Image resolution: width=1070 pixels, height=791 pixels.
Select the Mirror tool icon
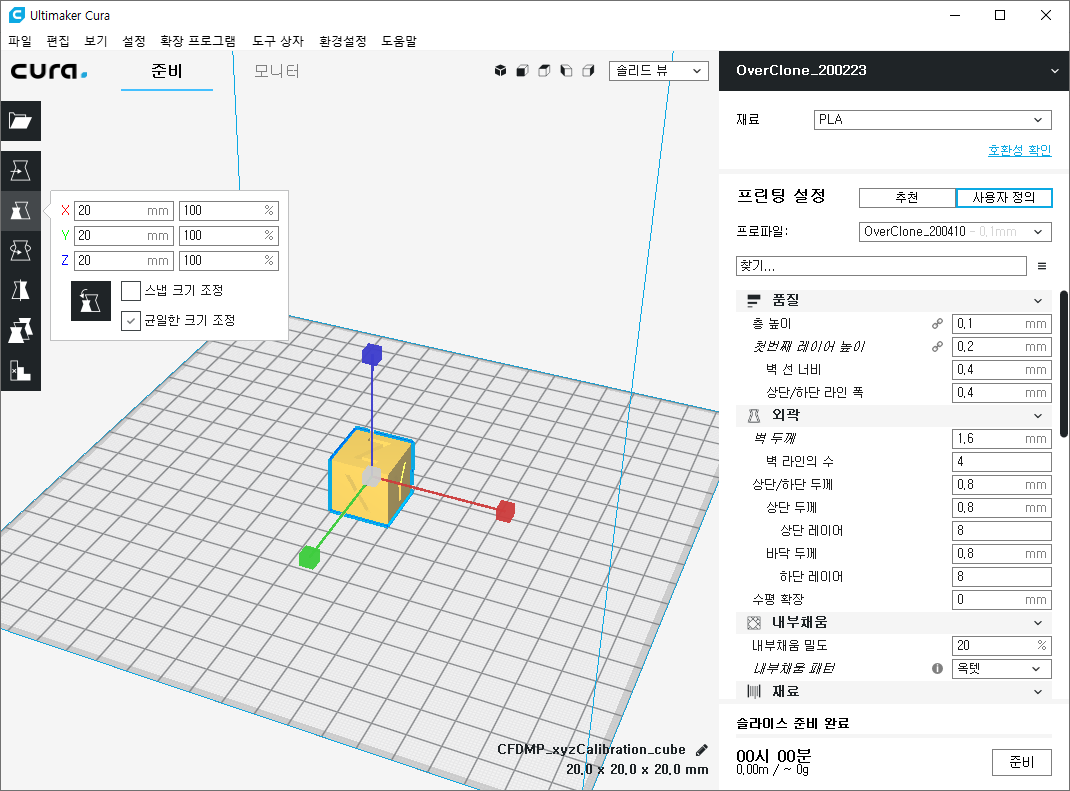pyautogui.click(x=20, y=291)
